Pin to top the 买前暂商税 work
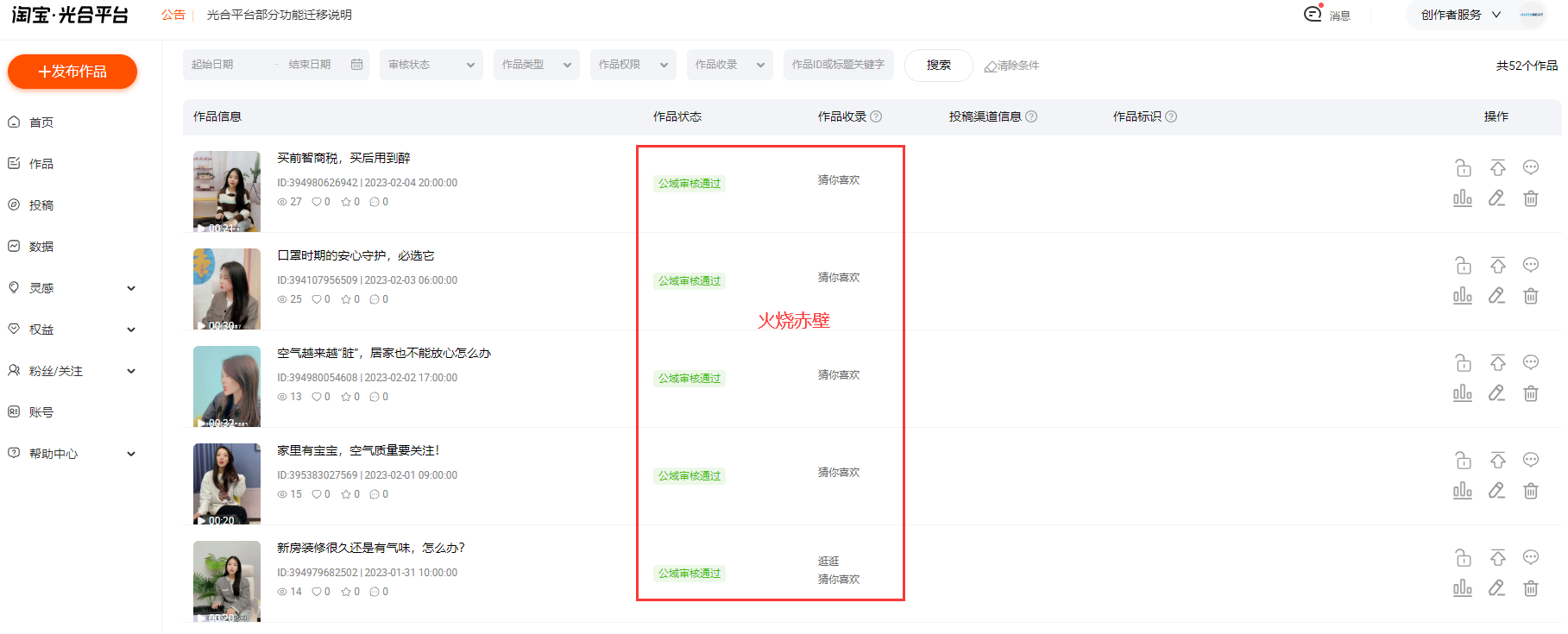 pos(1497,167)
